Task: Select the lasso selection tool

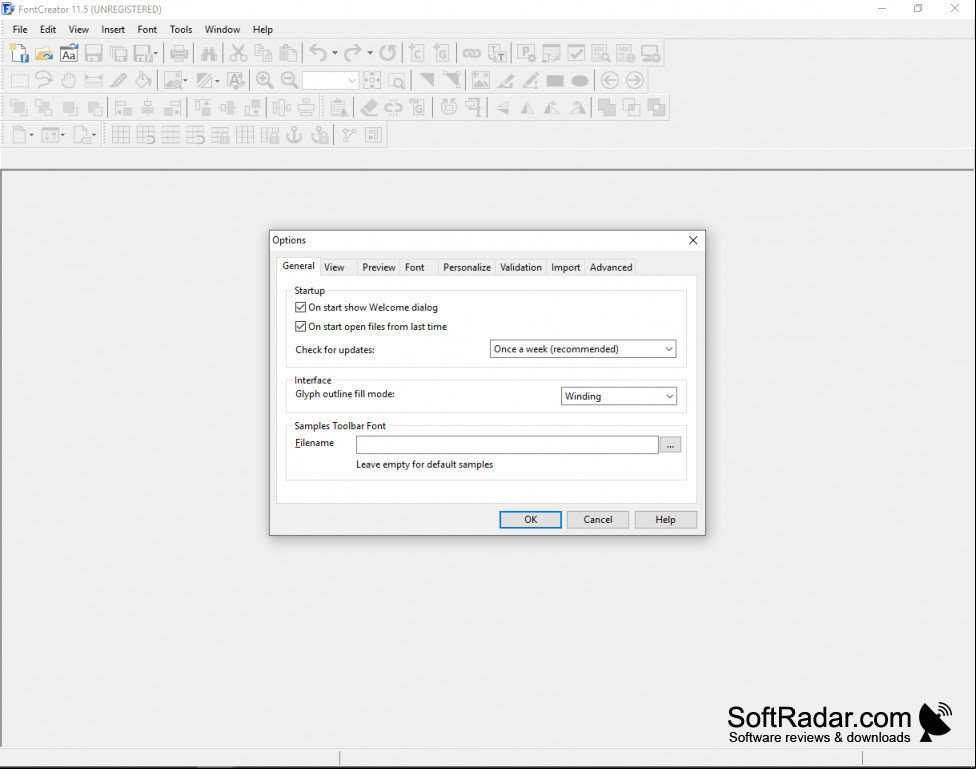Action: [x=44, y=80]
